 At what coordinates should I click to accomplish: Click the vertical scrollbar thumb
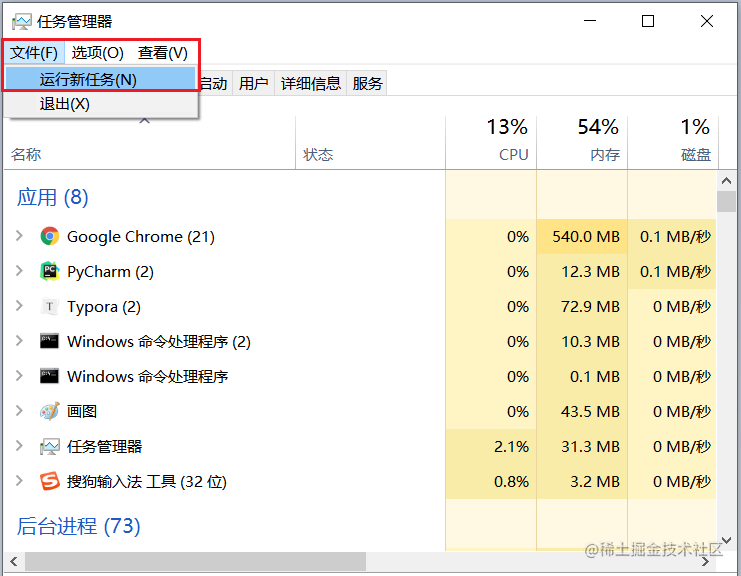click(726, 202)
